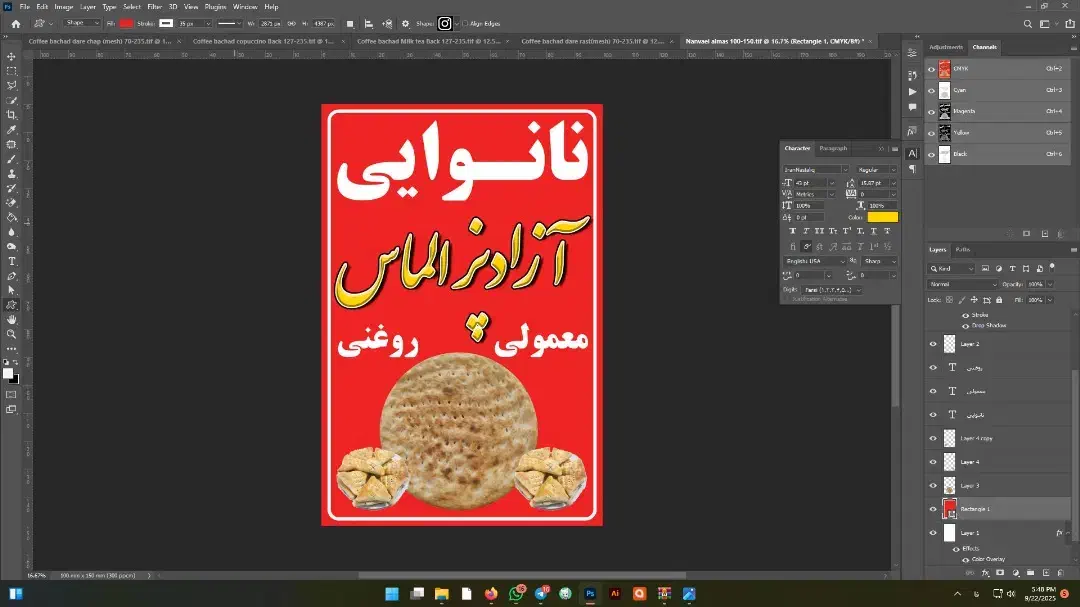The image size is (1080, 607).
Task: Hide the Layer 1 layer
Action: click(x=933, y=533)
